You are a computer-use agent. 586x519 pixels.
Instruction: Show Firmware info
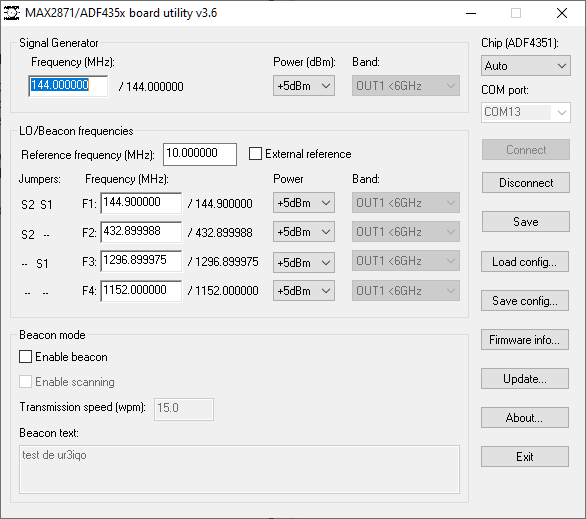pyautogui.click(x=525, y=339)
